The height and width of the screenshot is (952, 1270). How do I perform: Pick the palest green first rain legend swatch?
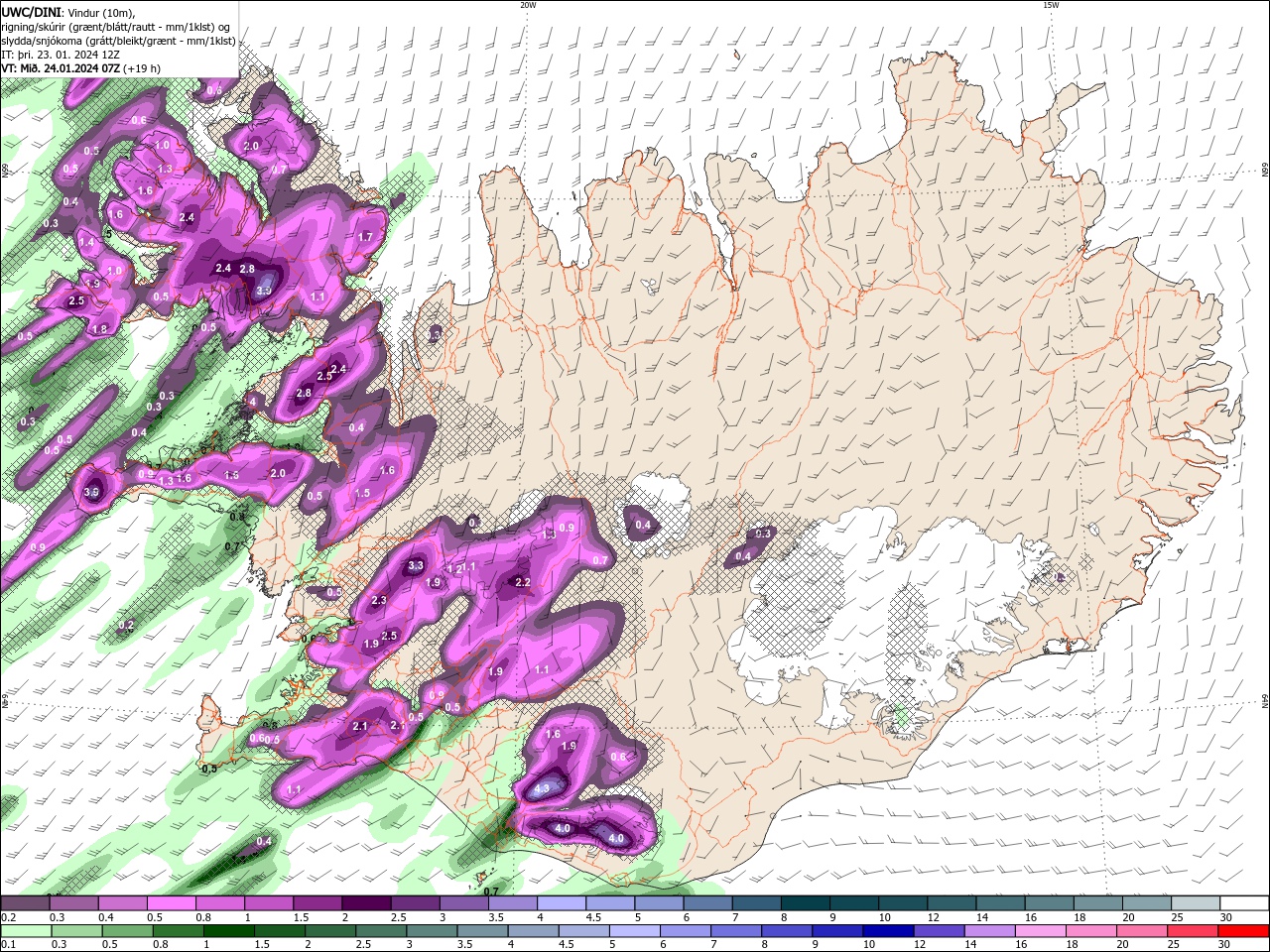click(x=25, y=931)
